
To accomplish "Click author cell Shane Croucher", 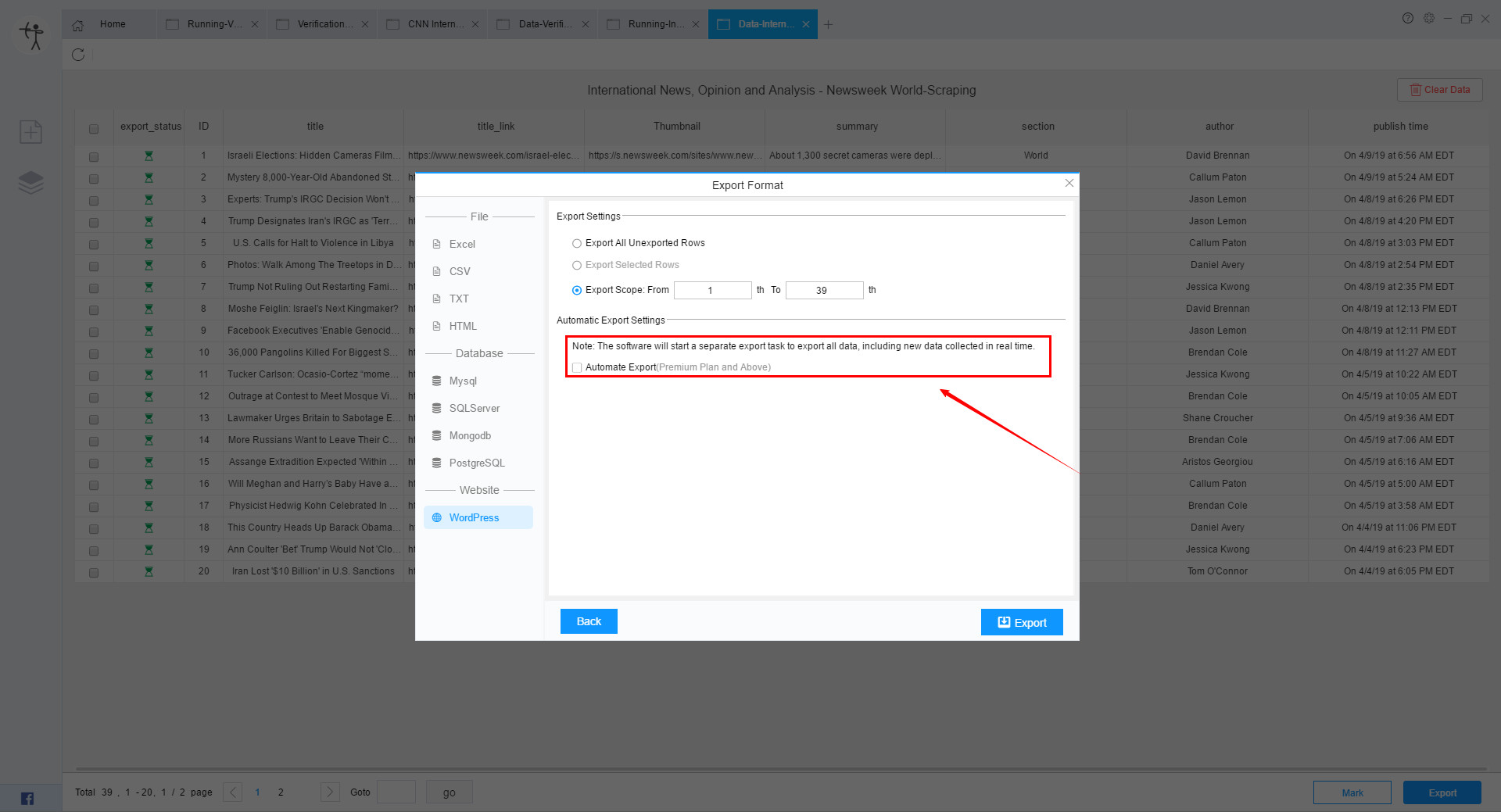I will pyautogui.click(x=1217, y=418).
